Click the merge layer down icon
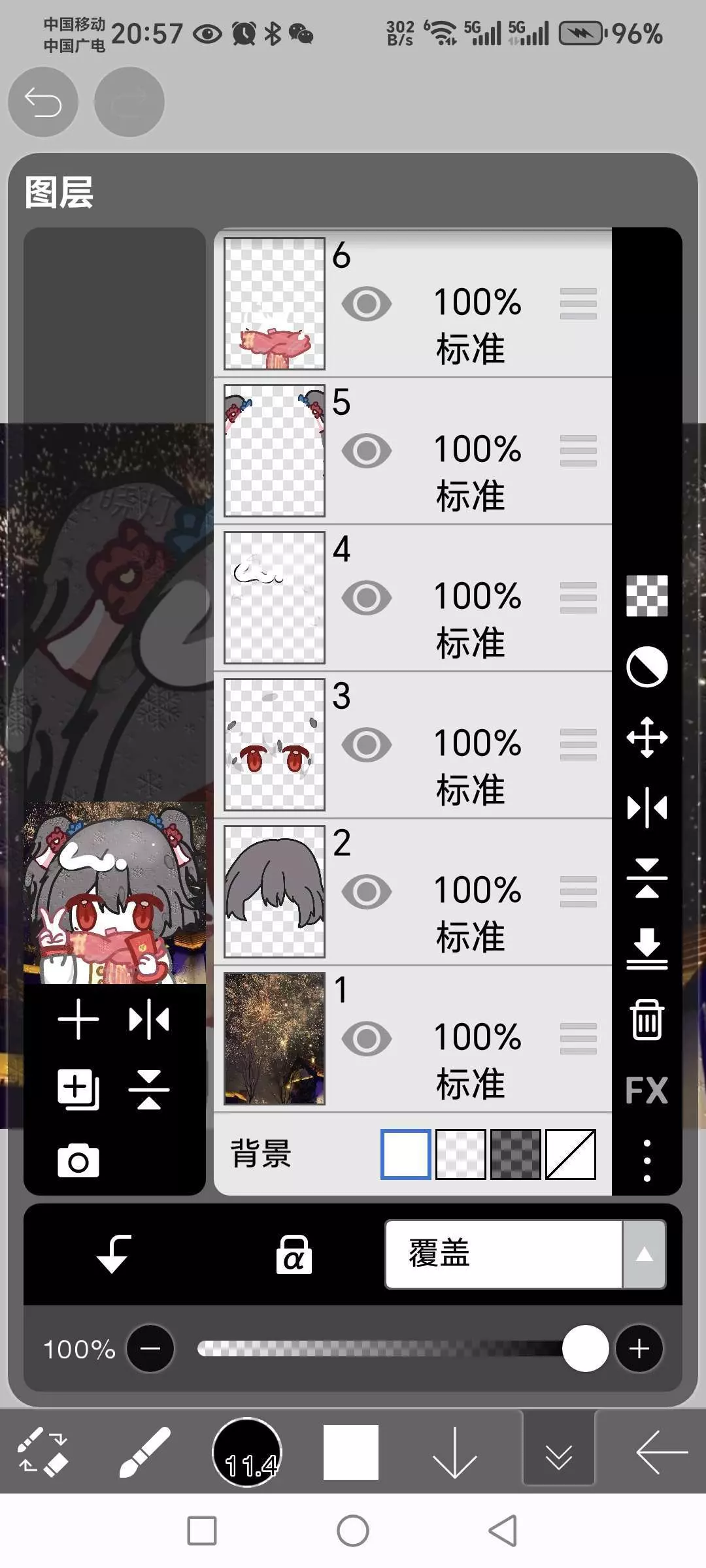The width and height of the screenshot is (706, 1568). (647, 949)
